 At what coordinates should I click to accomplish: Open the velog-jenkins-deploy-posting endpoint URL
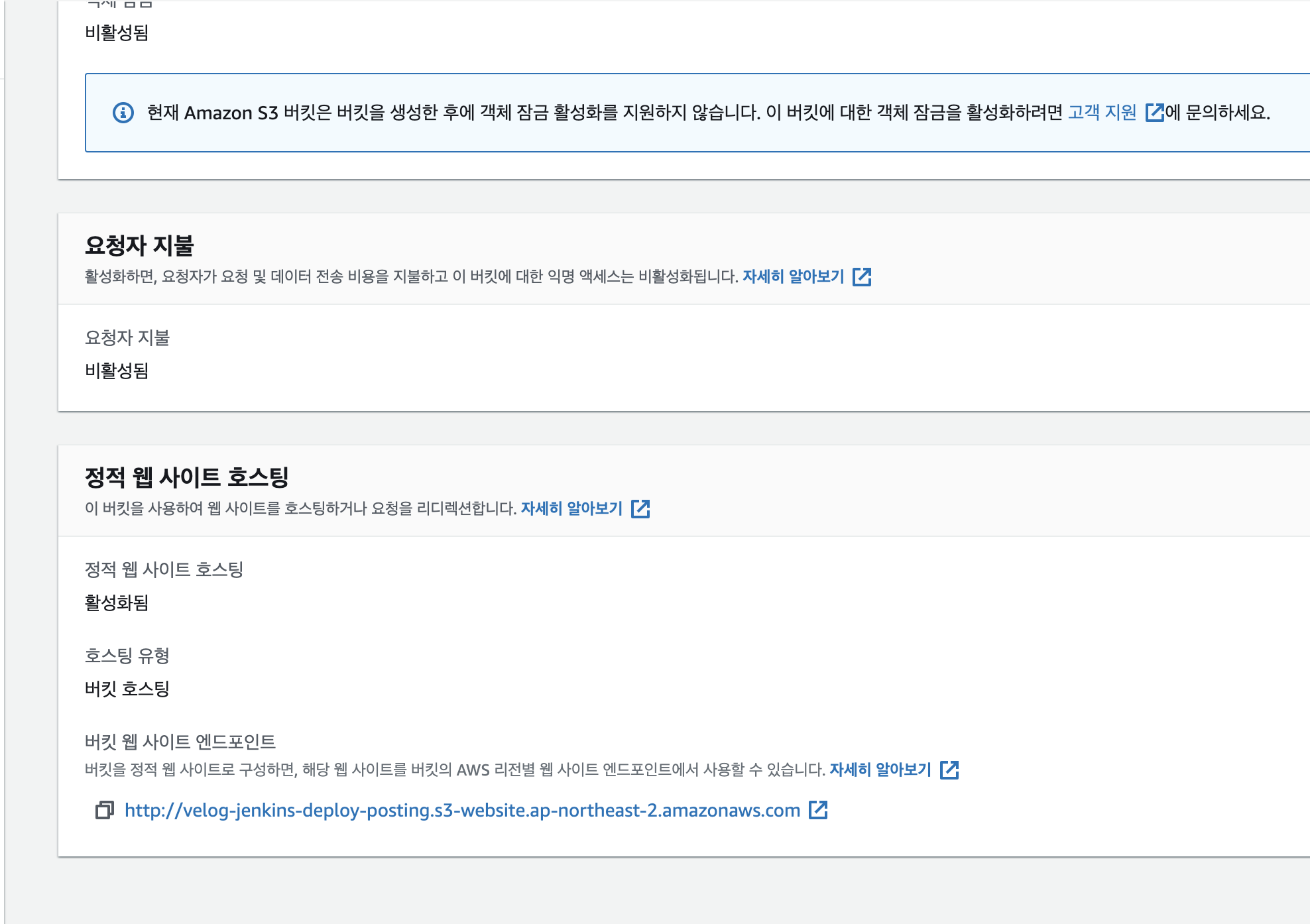tap(462, 810)
